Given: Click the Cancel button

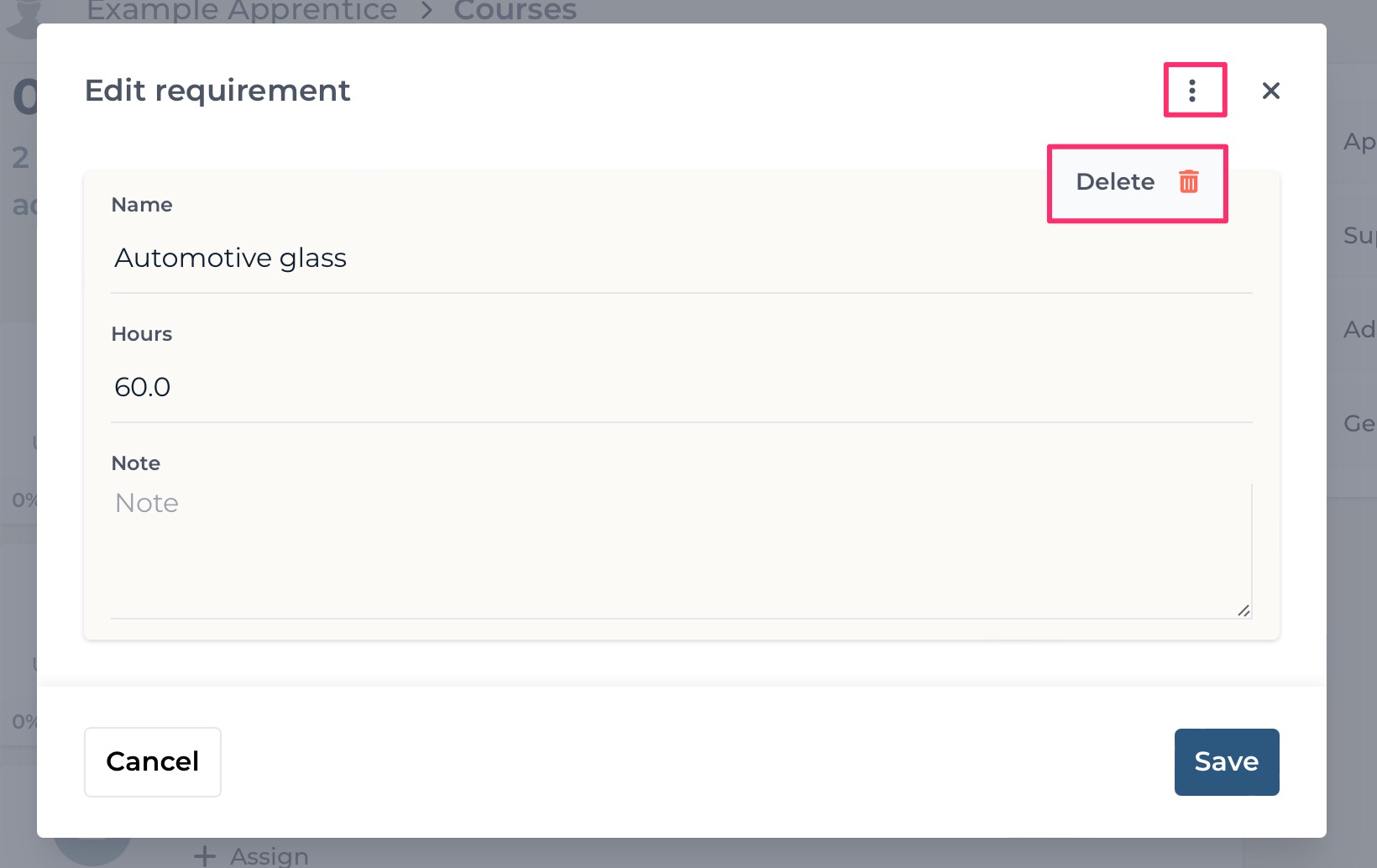Looking at the screenshot, I should point(153,761).
